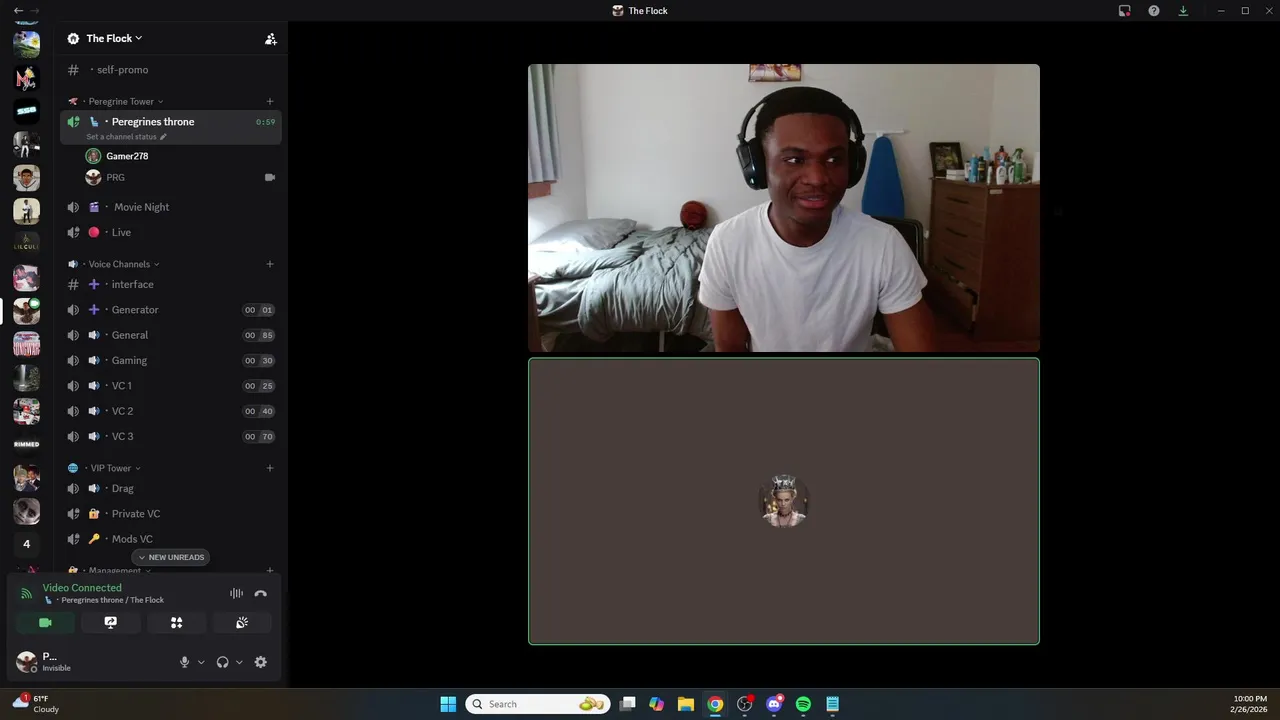Click Set a channel status
The image size is (1280, 720).
126,137
